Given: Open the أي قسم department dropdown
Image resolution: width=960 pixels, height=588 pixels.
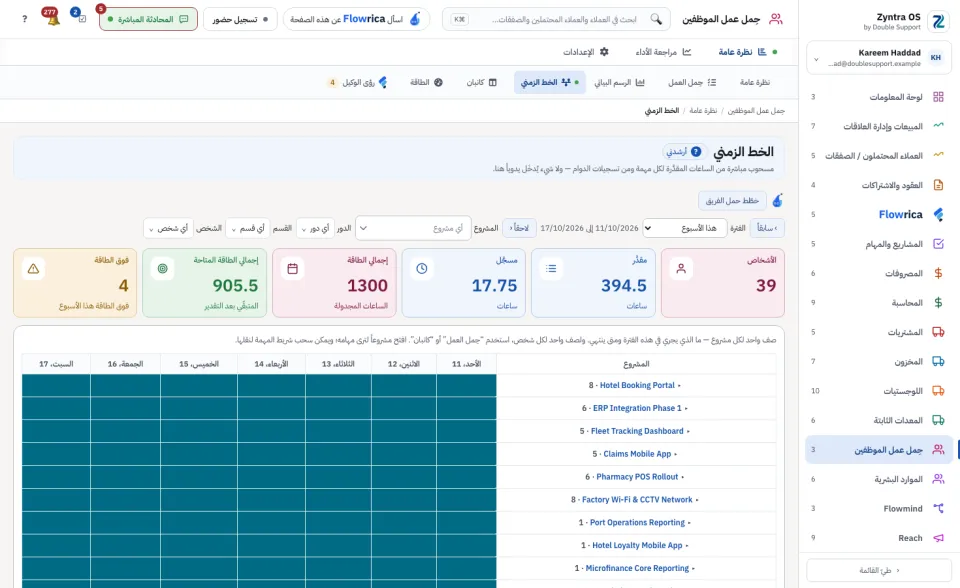Looking at the screenshot, I should (247, 228).
